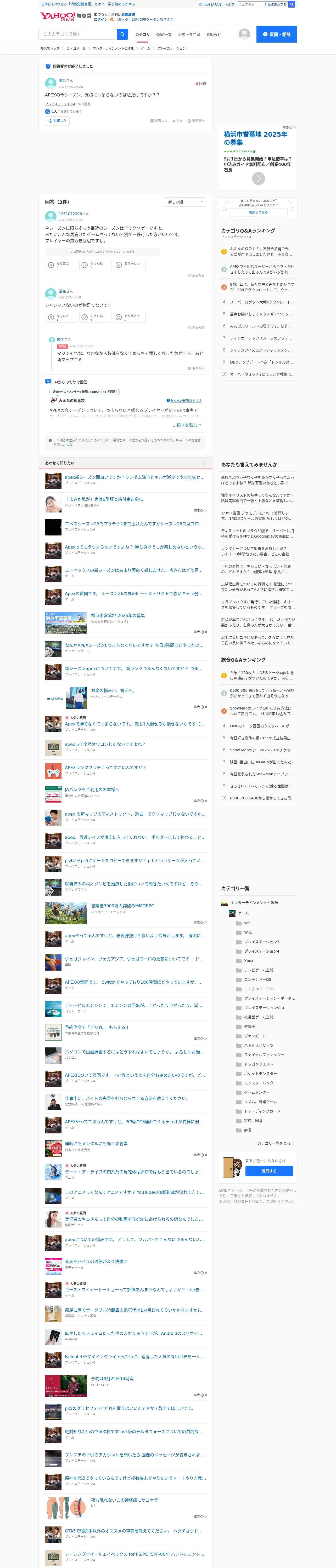Select the 公式・専門家 tab
Screen dimensions: 336x1568
pyautogui.click(x=189, y=35)
